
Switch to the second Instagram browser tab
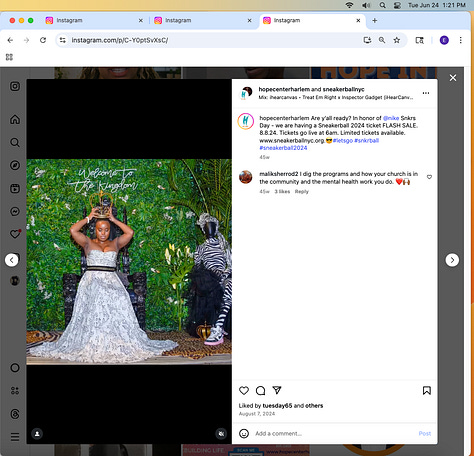coord(203,20)
